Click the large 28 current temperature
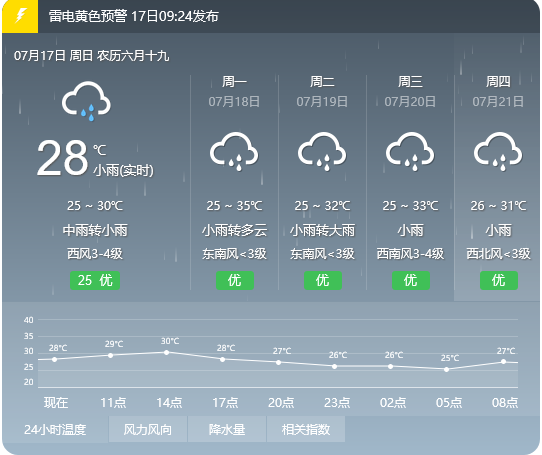The height and width of the screenshot is (455, 542). (63, 158)
